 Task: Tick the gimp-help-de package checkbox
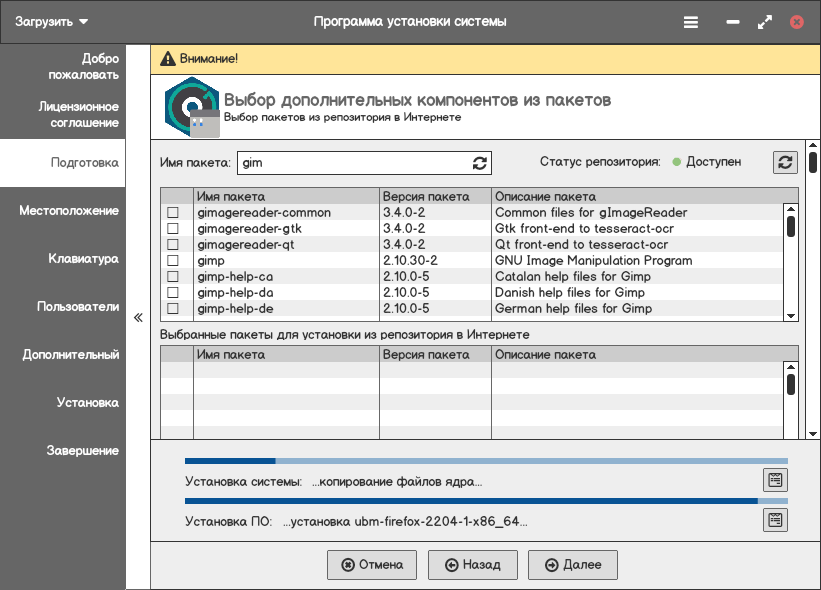(173, 309)
